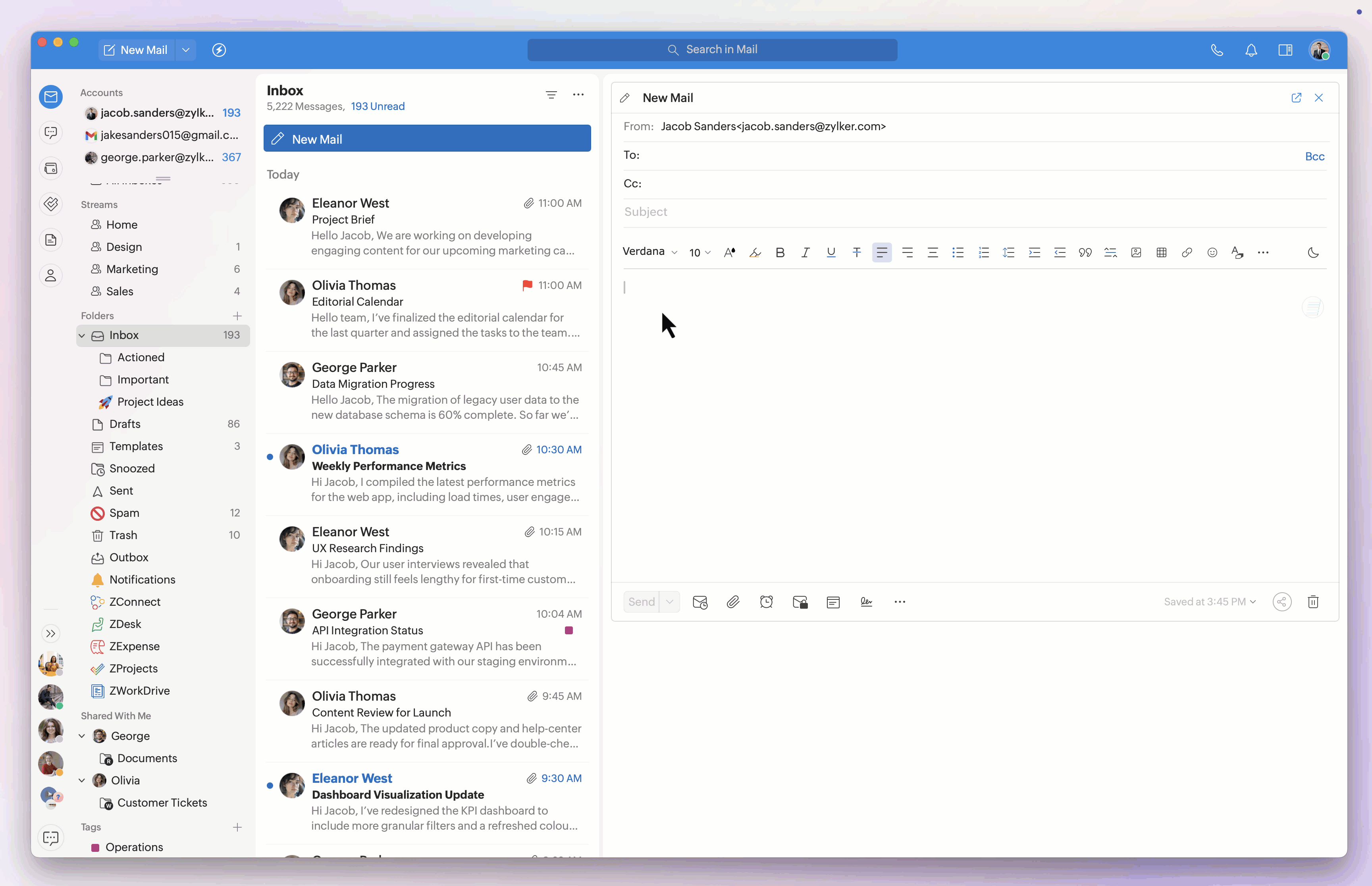
Task: Collapse the Inbox folder tree
Action: coord(82,335)
